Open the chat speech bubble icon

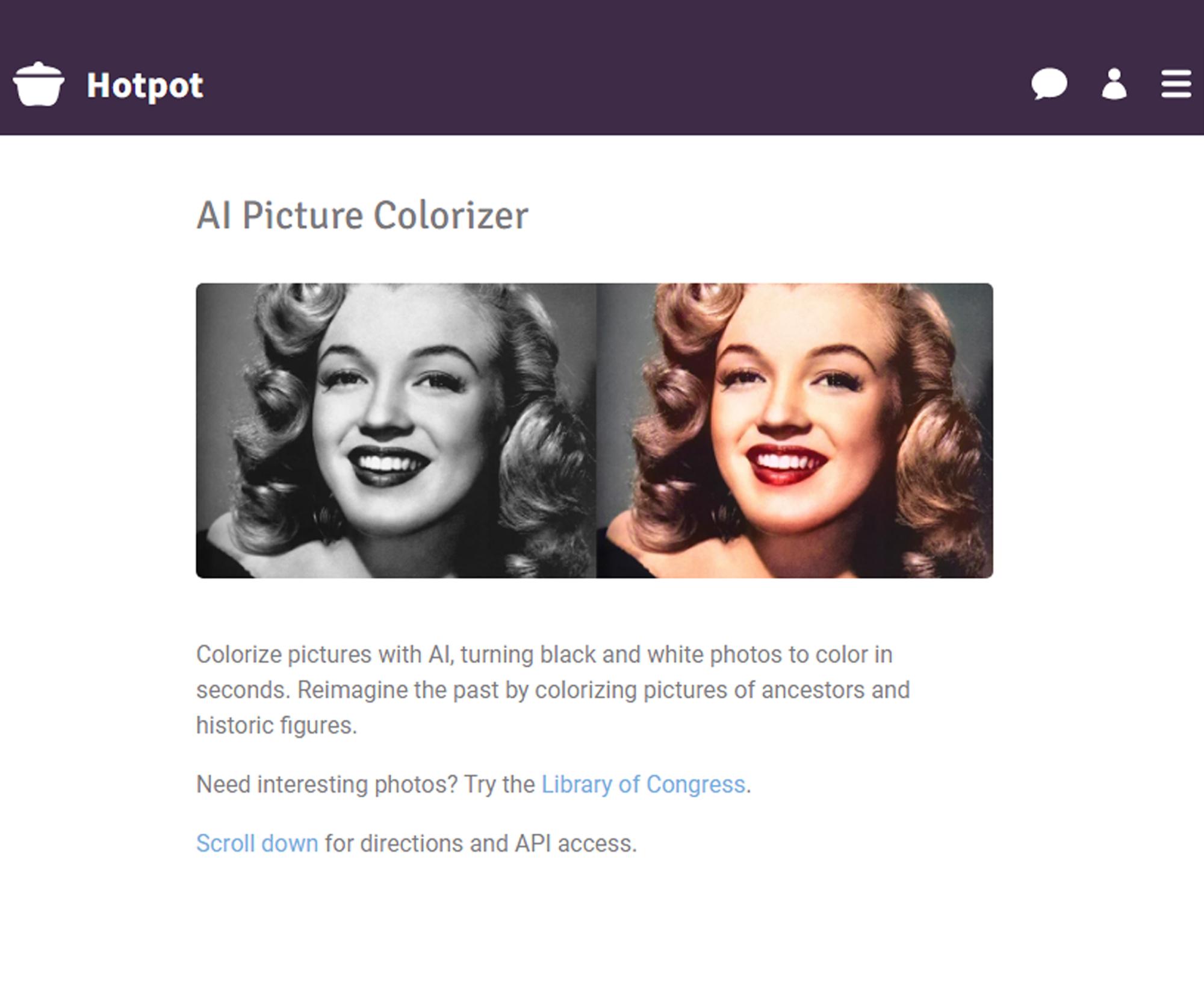point(1049,84)
